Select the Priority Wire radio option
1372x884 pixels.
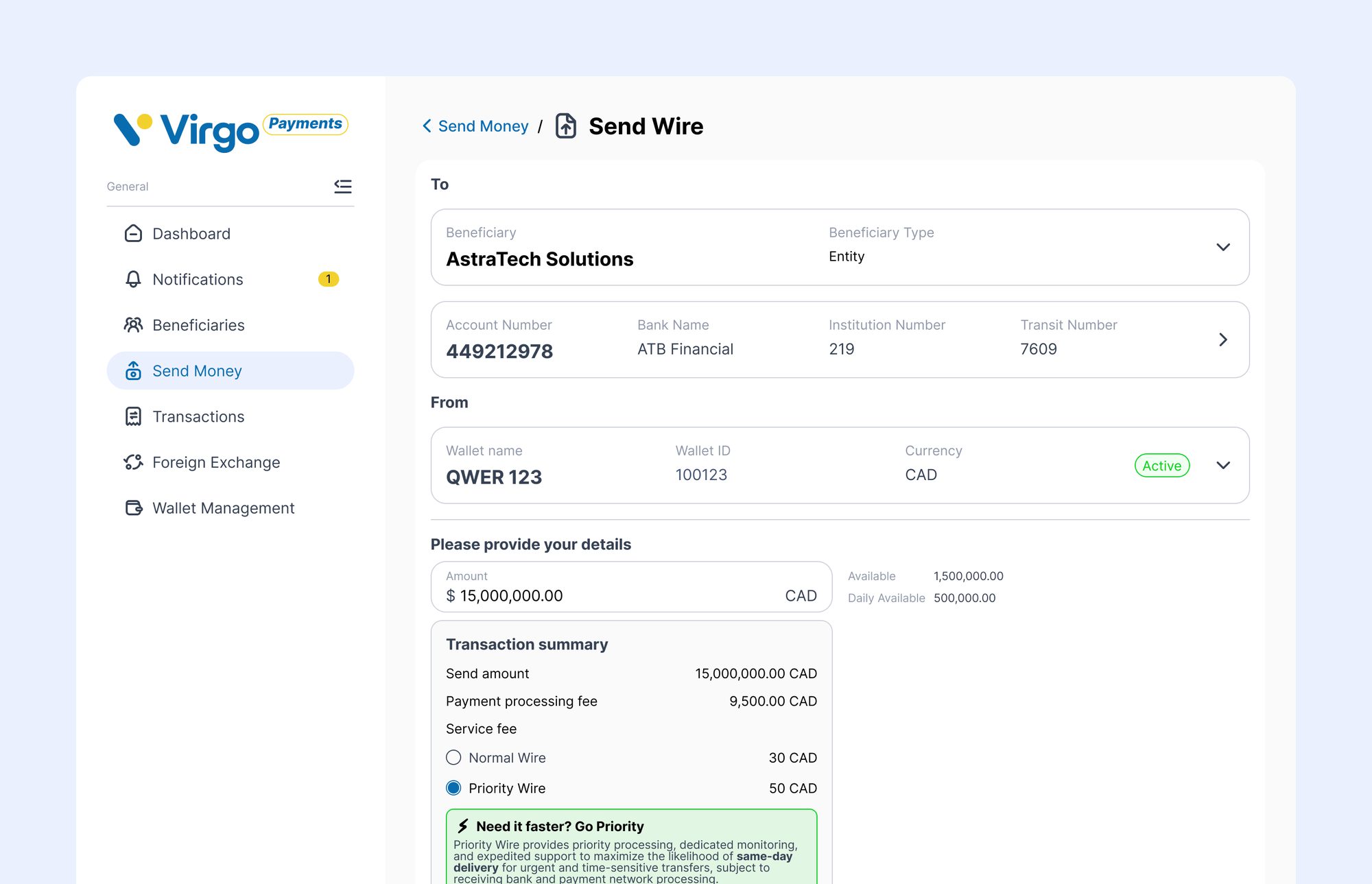453,788
